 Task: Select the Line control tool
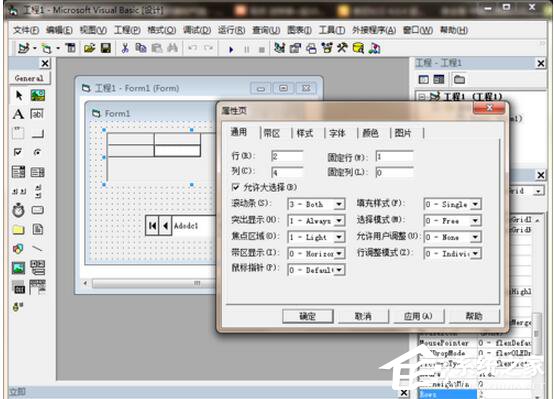pos(37,248)
